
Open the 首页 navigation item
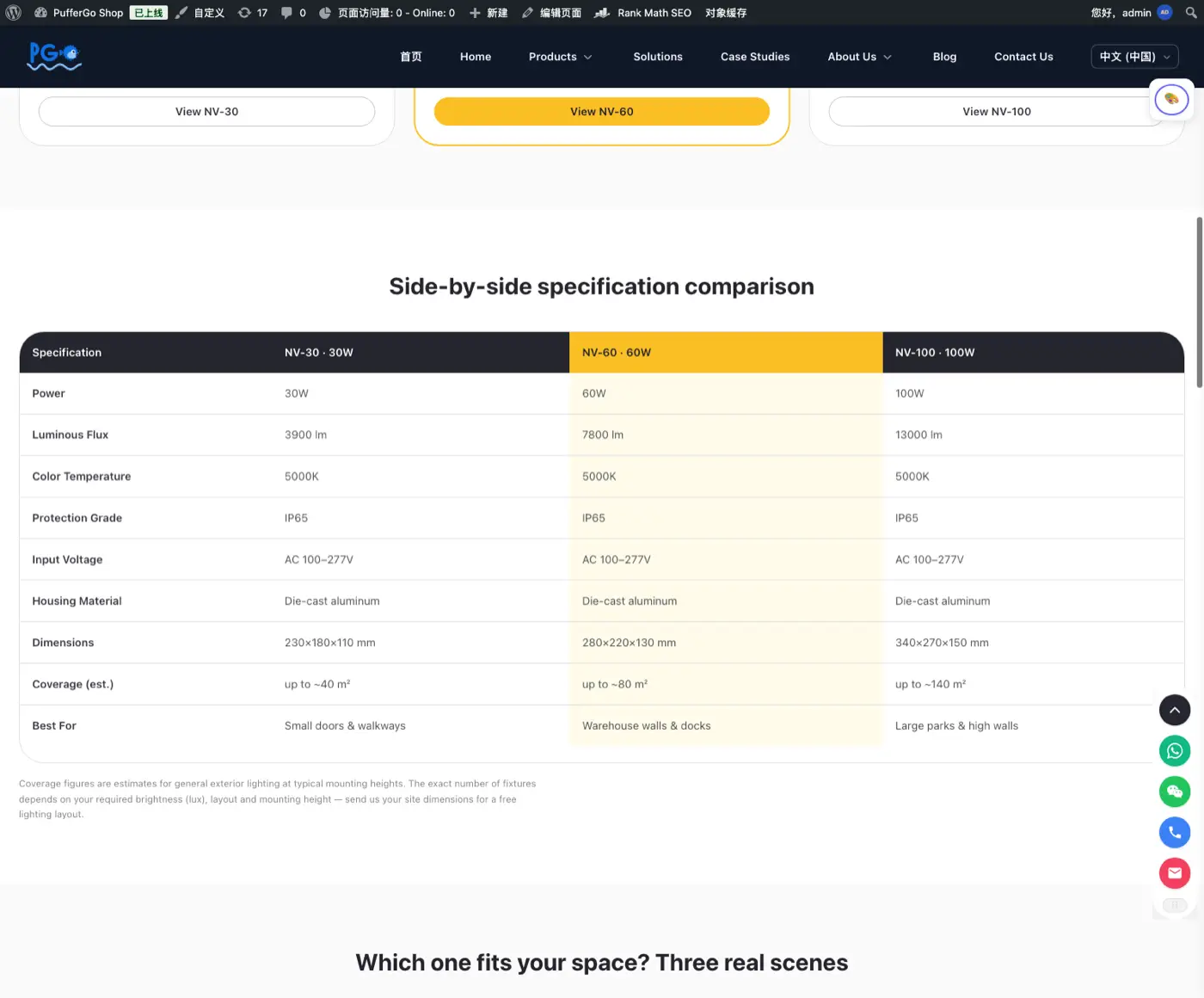coord(411,57)
